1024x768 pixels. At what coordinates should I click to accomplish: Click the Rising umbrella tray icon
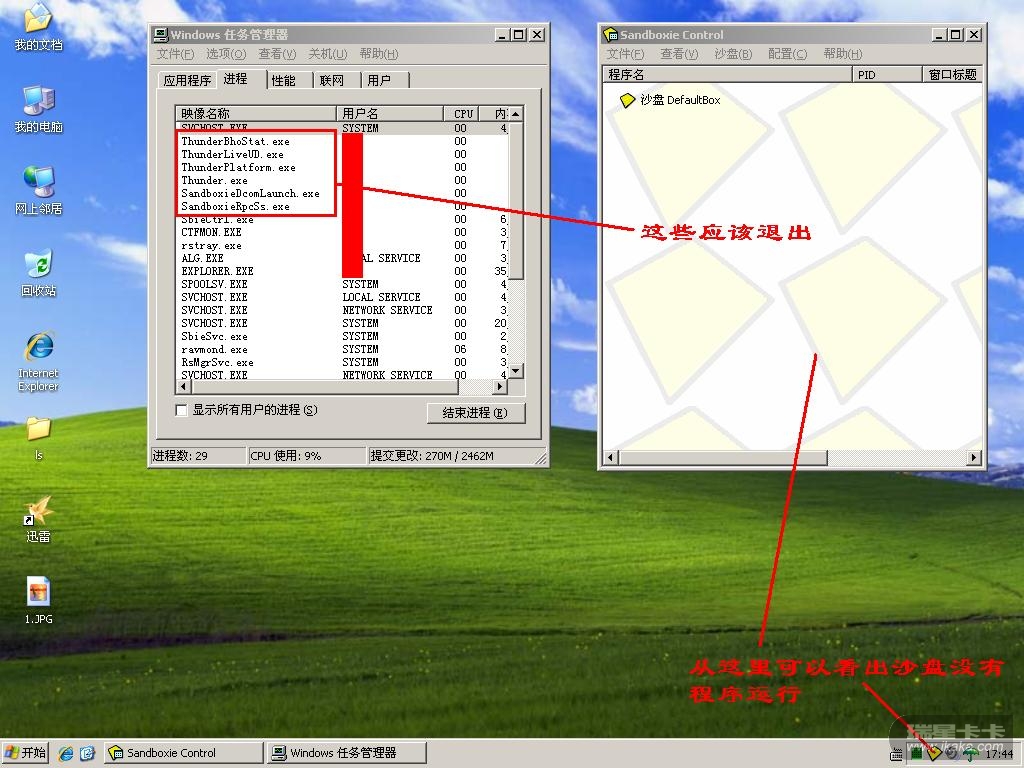(971, 754)
